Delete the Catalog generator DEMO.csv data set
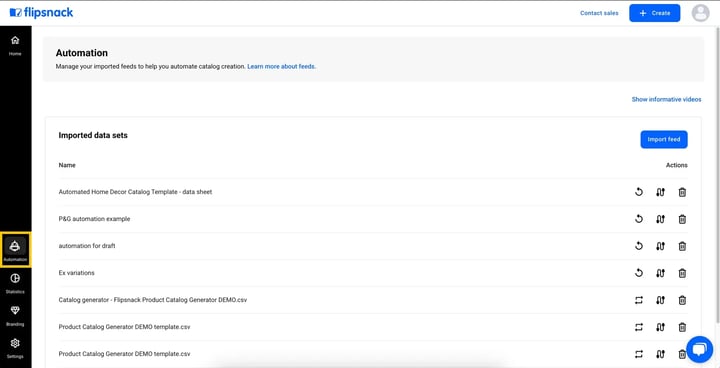This screenshot has width=720, height=368. pos(682,300)
